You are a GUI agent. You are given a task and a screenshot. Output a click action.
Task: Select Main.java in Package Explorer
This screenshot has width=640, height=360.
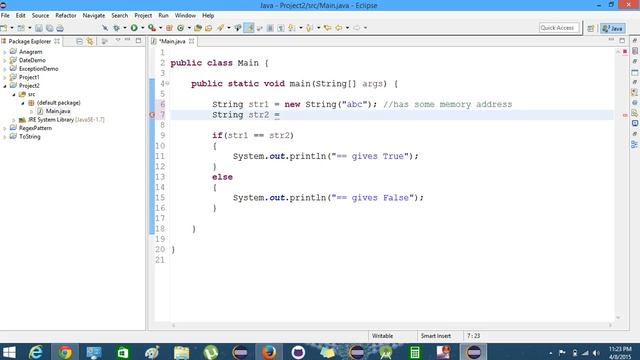click(x=58, y=111)
